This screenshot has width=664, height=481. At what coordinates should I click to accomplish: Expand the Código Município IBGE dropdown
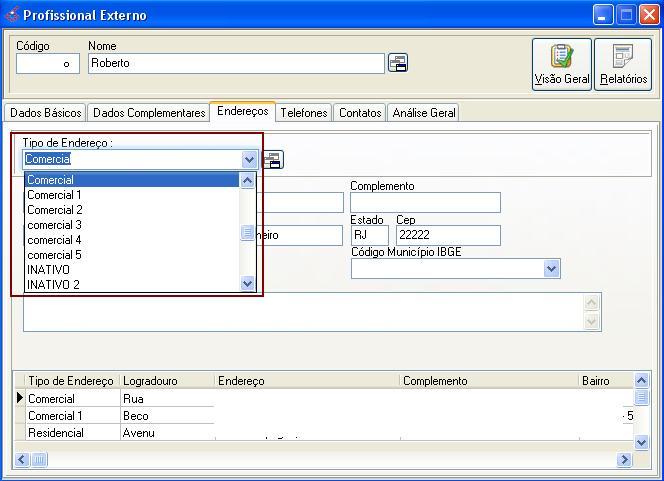click(x=551, y=269)
